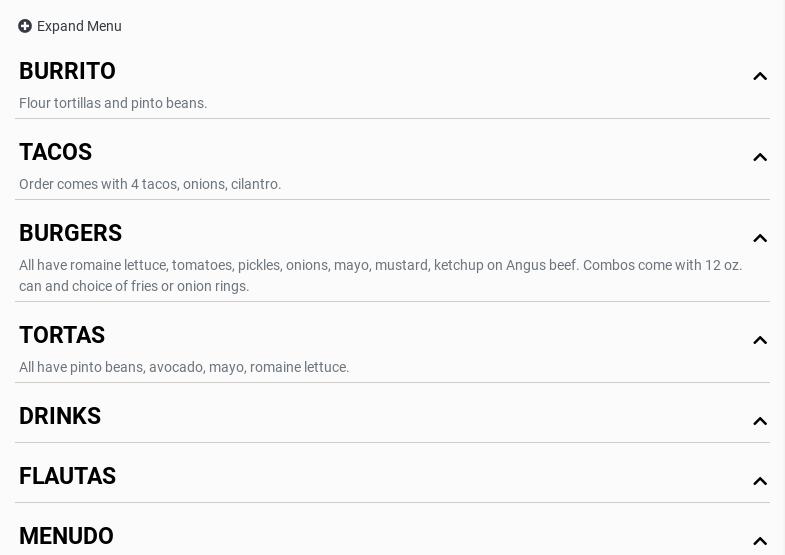The image size is (785, 555).
Task: Open the BURGERS category heading
Action: pyautogui.click(x=70, y=233)
